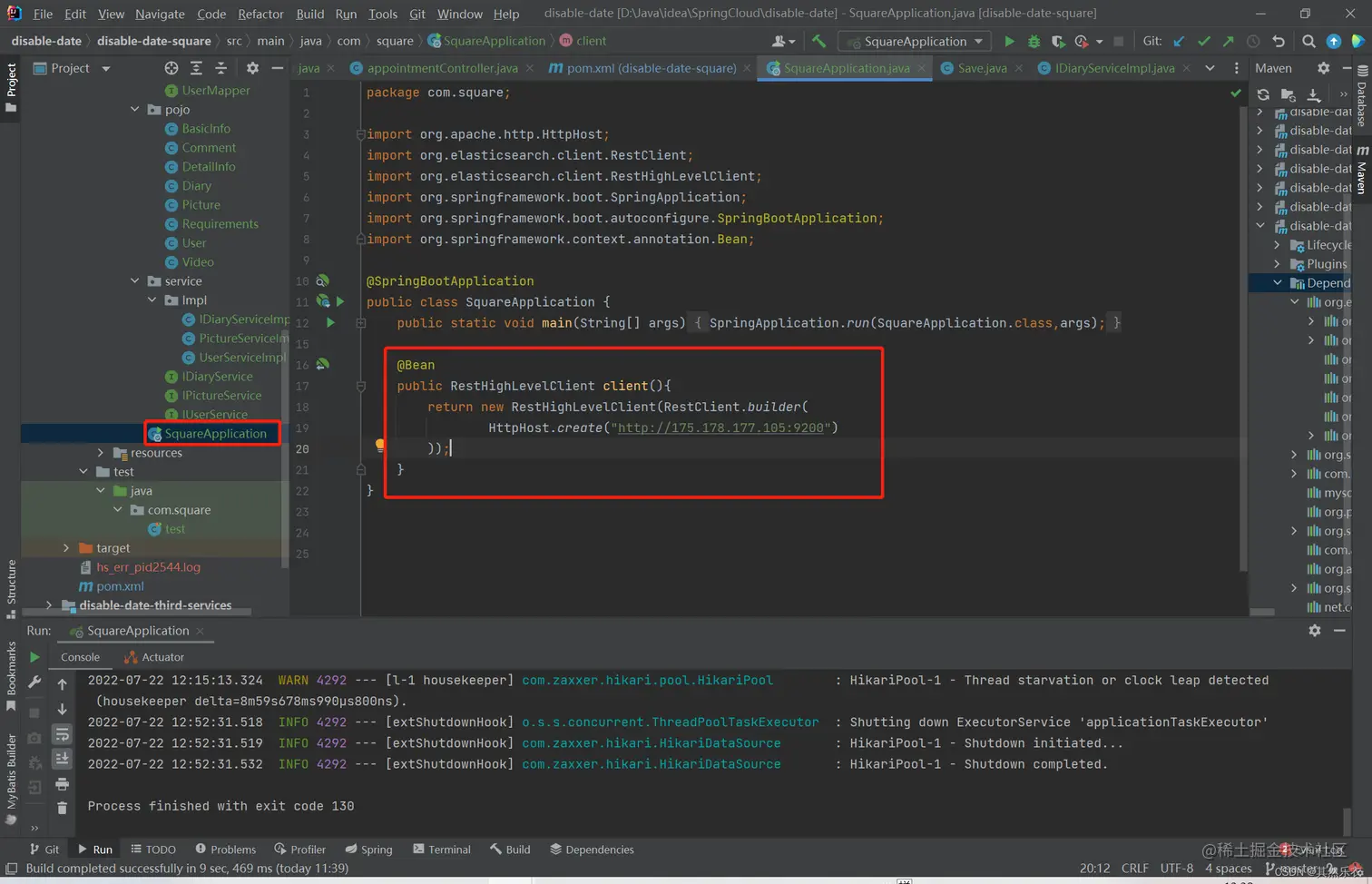Select SquareApplication in project tree
1372x884 pixels.
tap(215, 433)
